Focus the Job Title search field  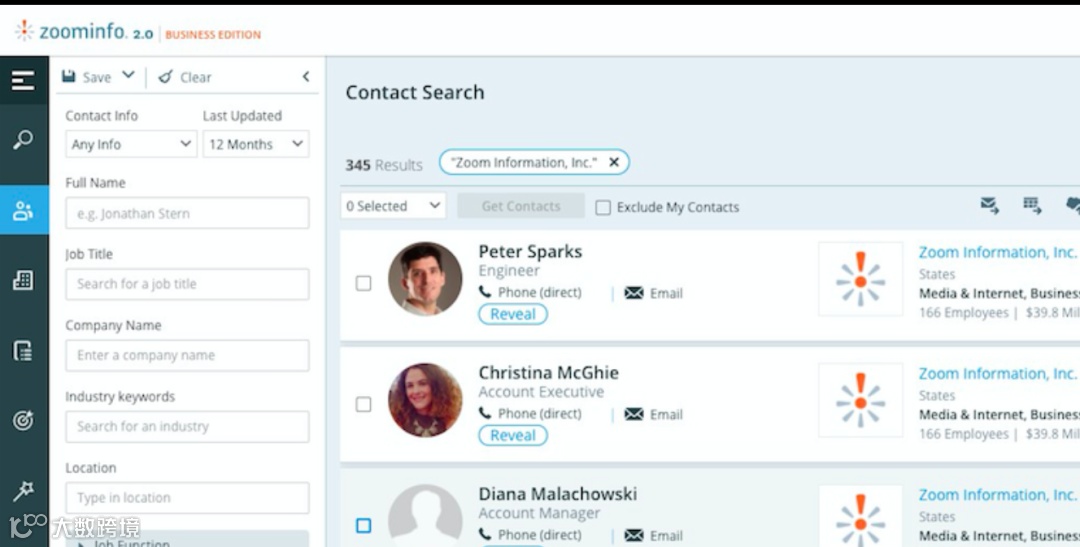click(x=187, y=284)
